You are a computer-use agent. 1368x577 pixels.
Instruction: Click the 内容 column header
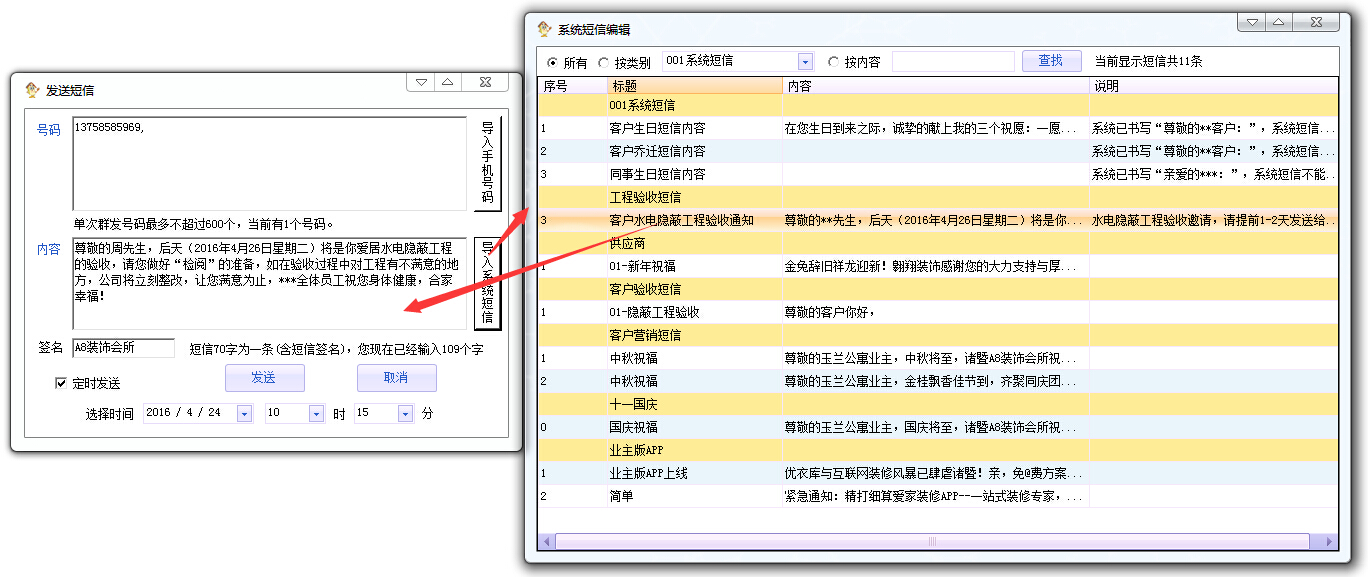tap(935, 86)
